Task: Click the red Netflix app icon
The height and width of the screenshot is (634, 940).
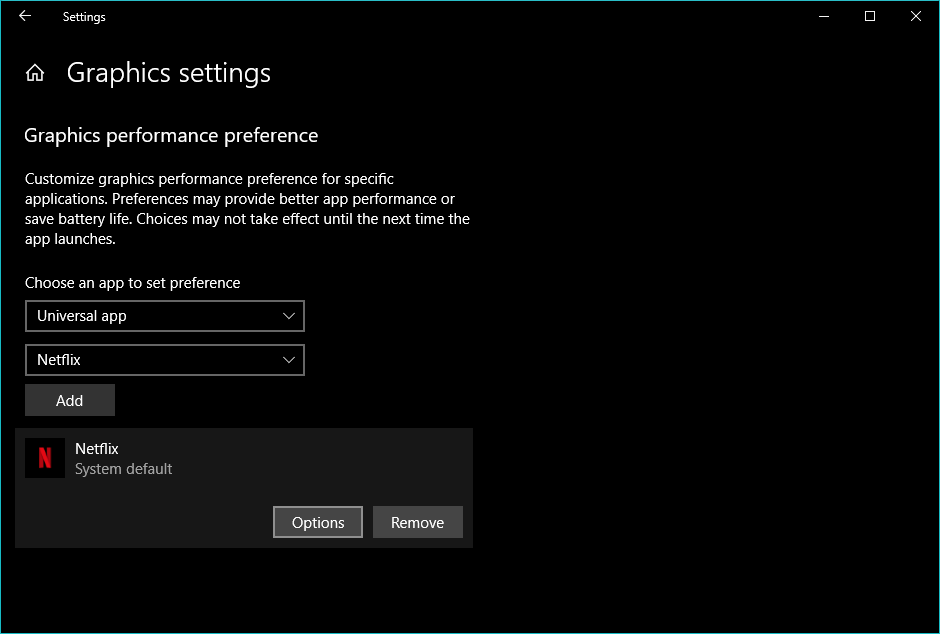Action: (x=45, y=458)
